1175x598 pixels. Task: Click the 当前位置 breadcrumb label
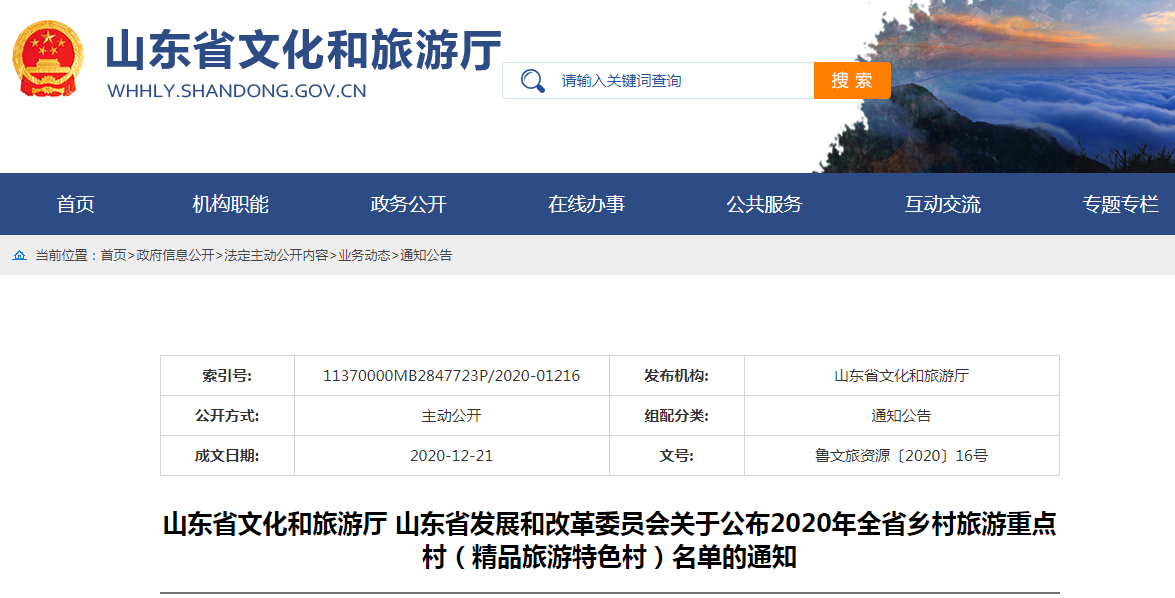coord(66,256)
